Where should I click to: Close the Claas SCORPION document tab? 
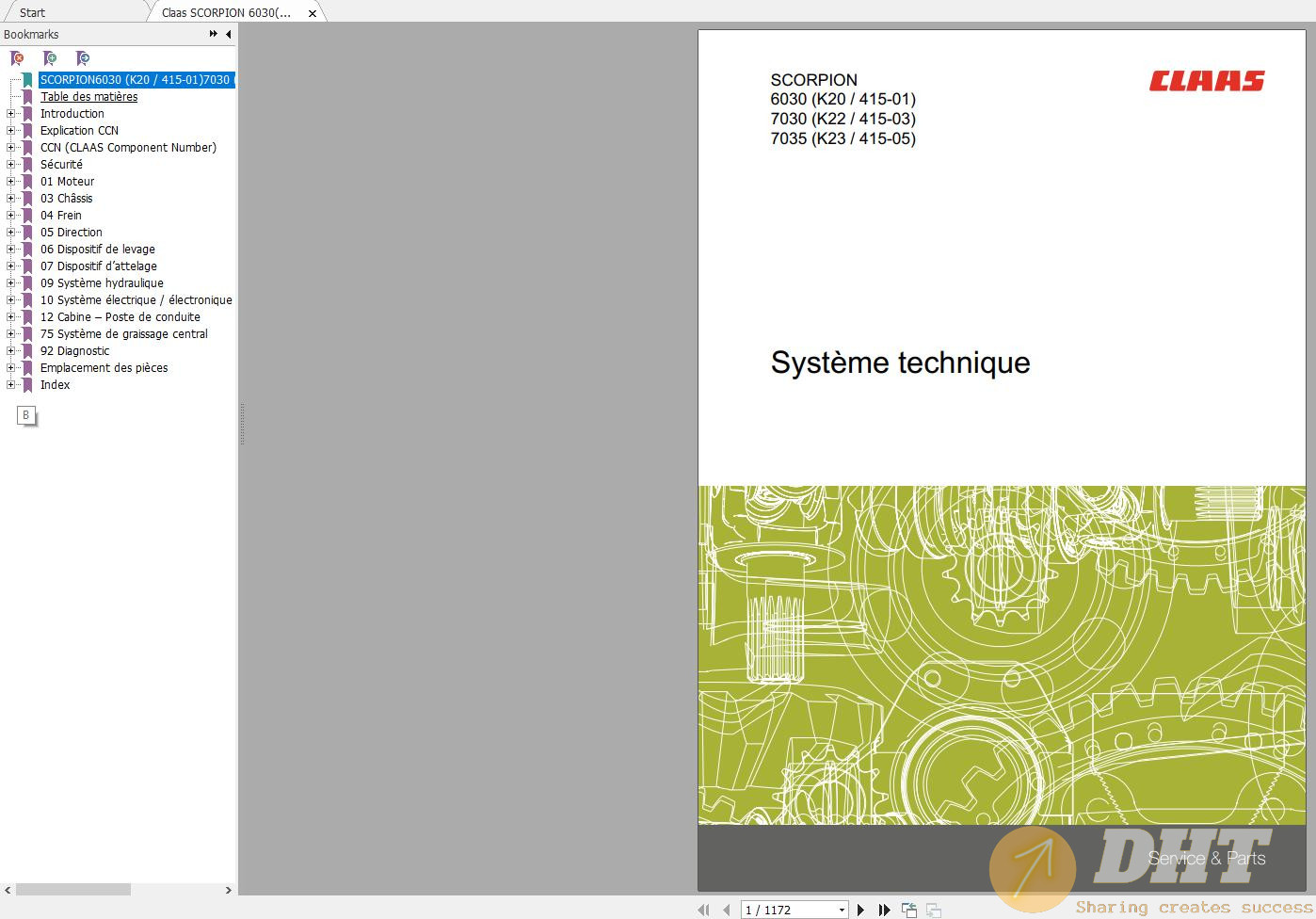(313, 13)
